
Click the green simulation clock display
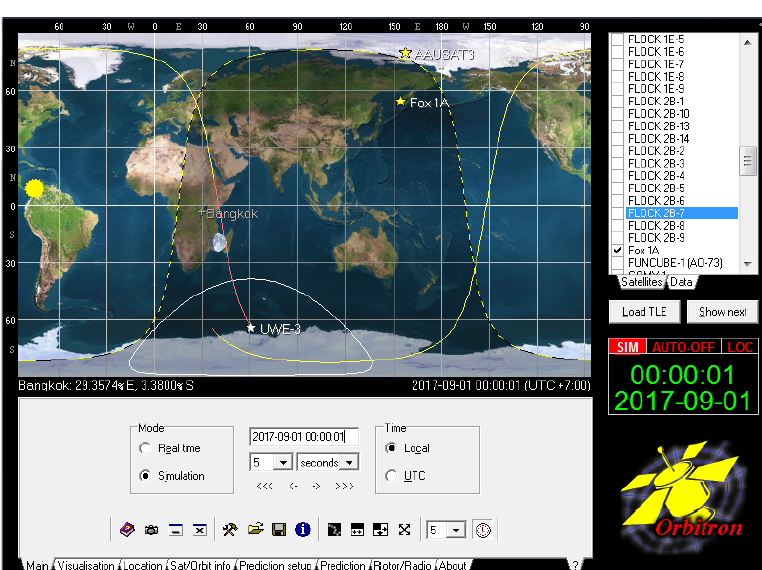(x=683, y=388)
